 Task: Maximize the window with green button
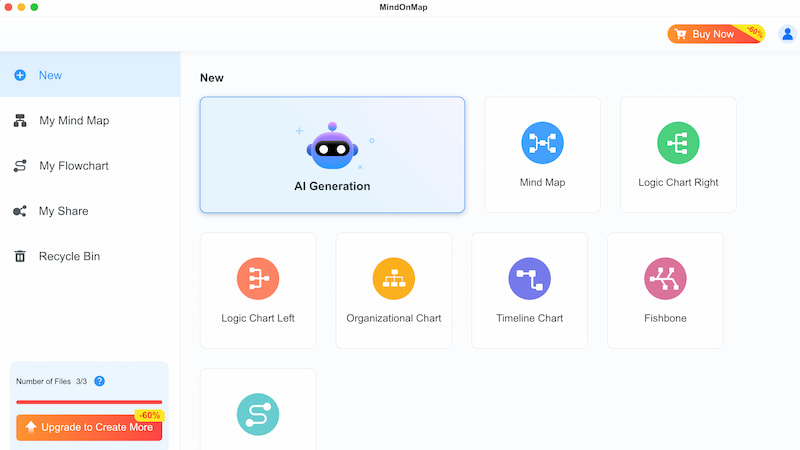(34, 7)
